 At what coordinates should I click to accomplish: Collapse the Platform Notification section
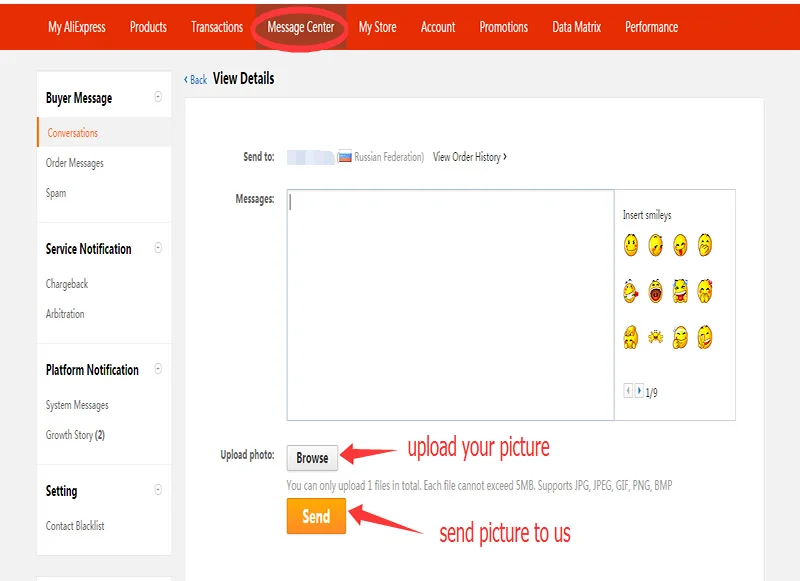(x=158, y=368)
